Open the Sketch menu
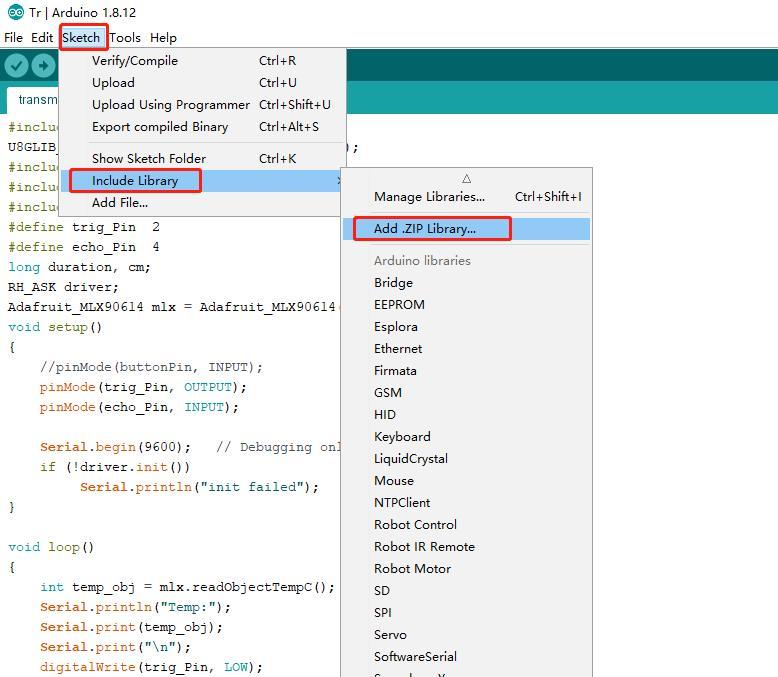 tap(81, 38)
